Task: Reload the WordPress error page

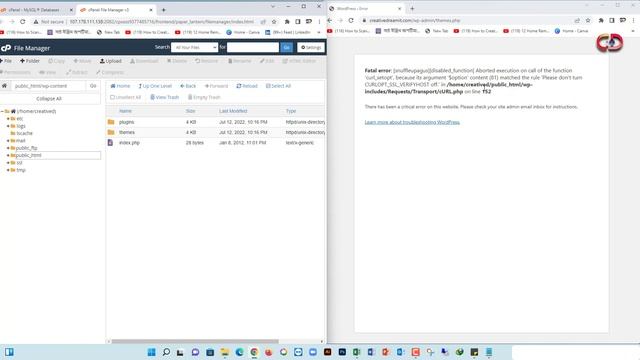Action: click(351, 20)
